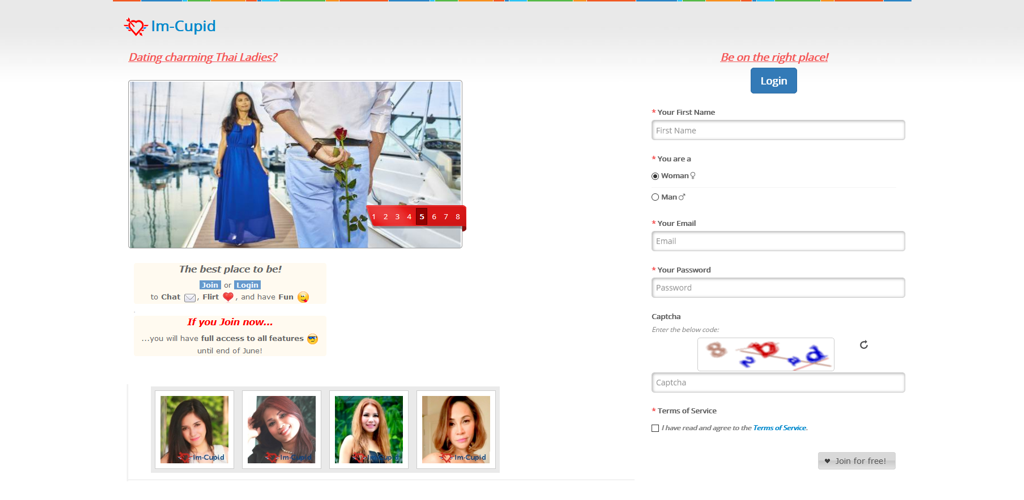Click the chat envelope icon
Viewport: 1024px width, 500px height.
[x=190, y=297]
